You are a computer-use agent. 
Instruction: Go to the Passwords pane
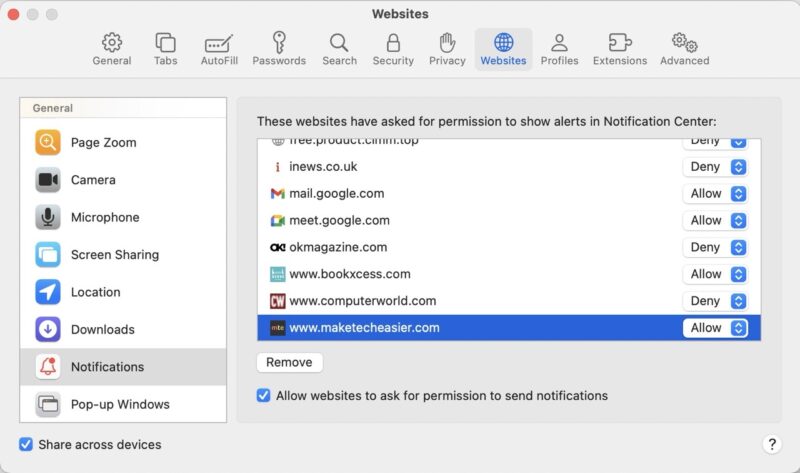point(279,49)
